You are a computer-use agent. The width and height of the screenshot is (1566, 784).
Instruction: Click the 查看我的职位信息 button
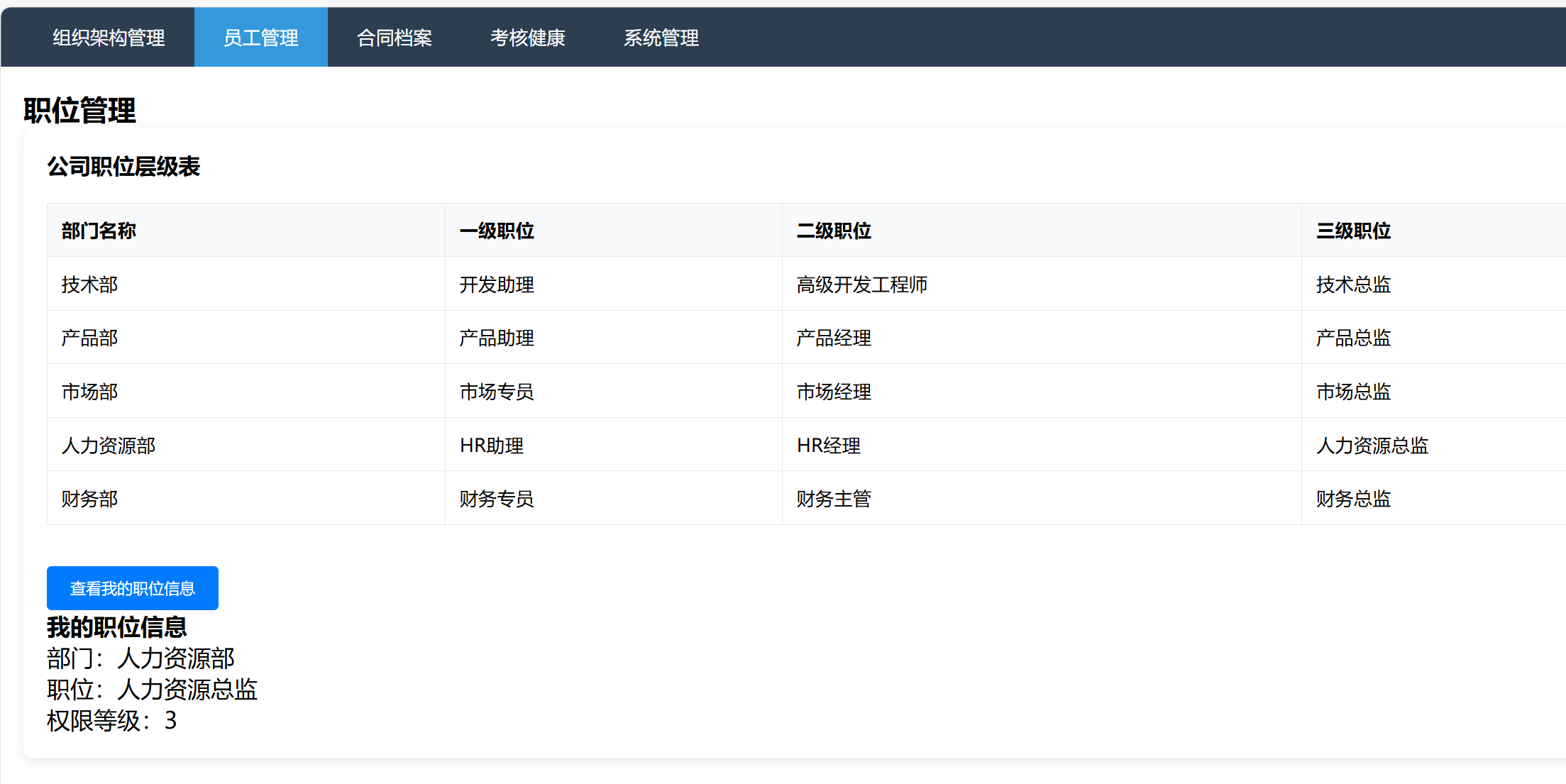(x=133, y=588)
